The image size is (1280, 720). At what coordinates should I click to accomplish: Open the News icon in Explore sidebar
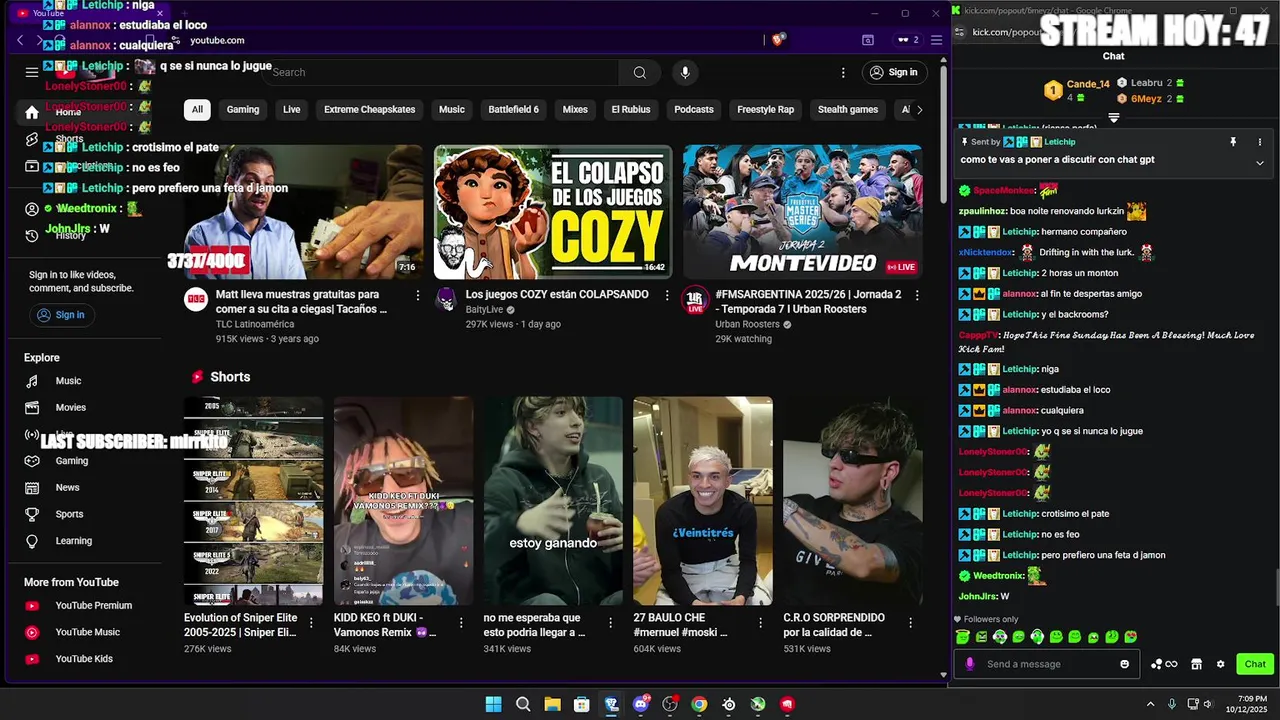click(x=32, y=487)
